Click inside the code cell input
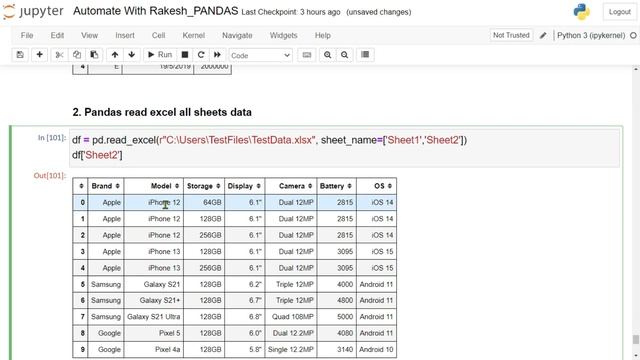Viewport: 640px width, 360px height. pos(344,148)
